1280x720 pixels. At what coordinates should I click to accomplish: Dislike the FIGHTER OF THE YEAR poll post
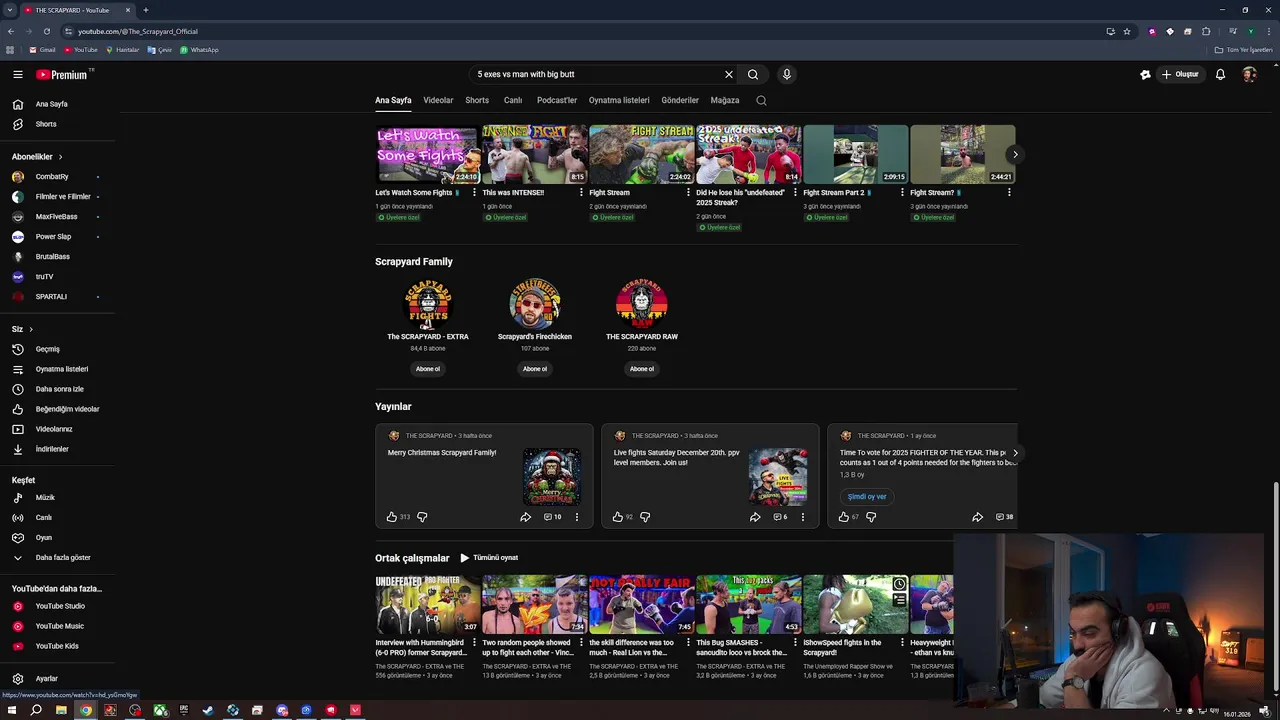(871, 517)
